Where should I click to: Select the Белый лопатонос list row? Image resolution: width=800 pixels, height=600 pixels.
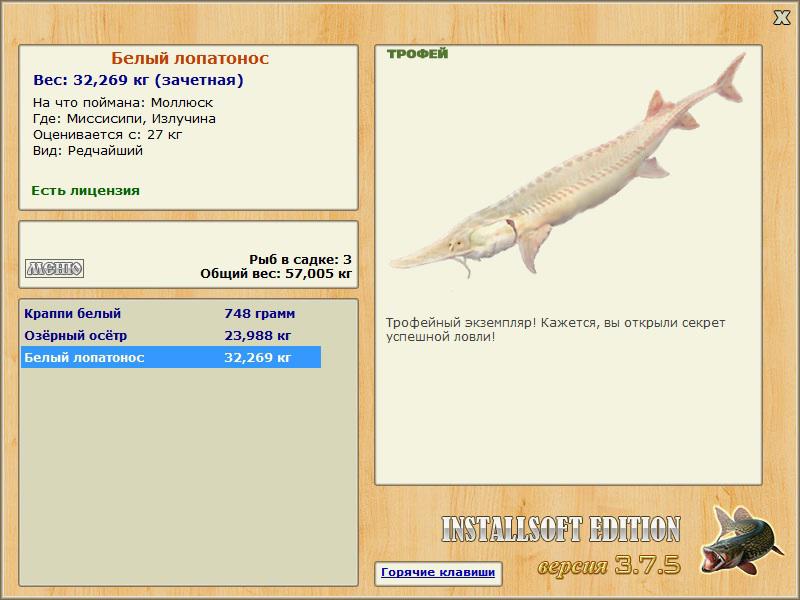(x=171, y=357)
